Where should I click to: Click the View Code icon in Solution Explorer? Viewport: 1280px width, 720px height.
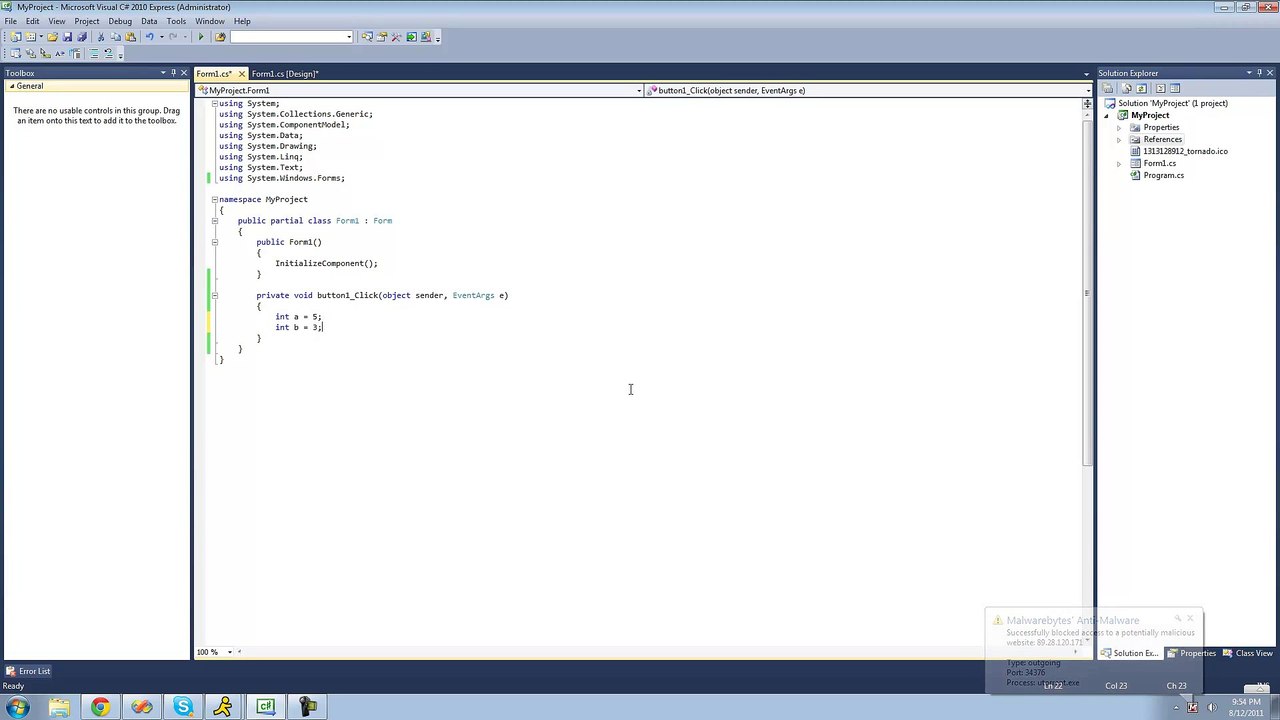[1161, 88]
